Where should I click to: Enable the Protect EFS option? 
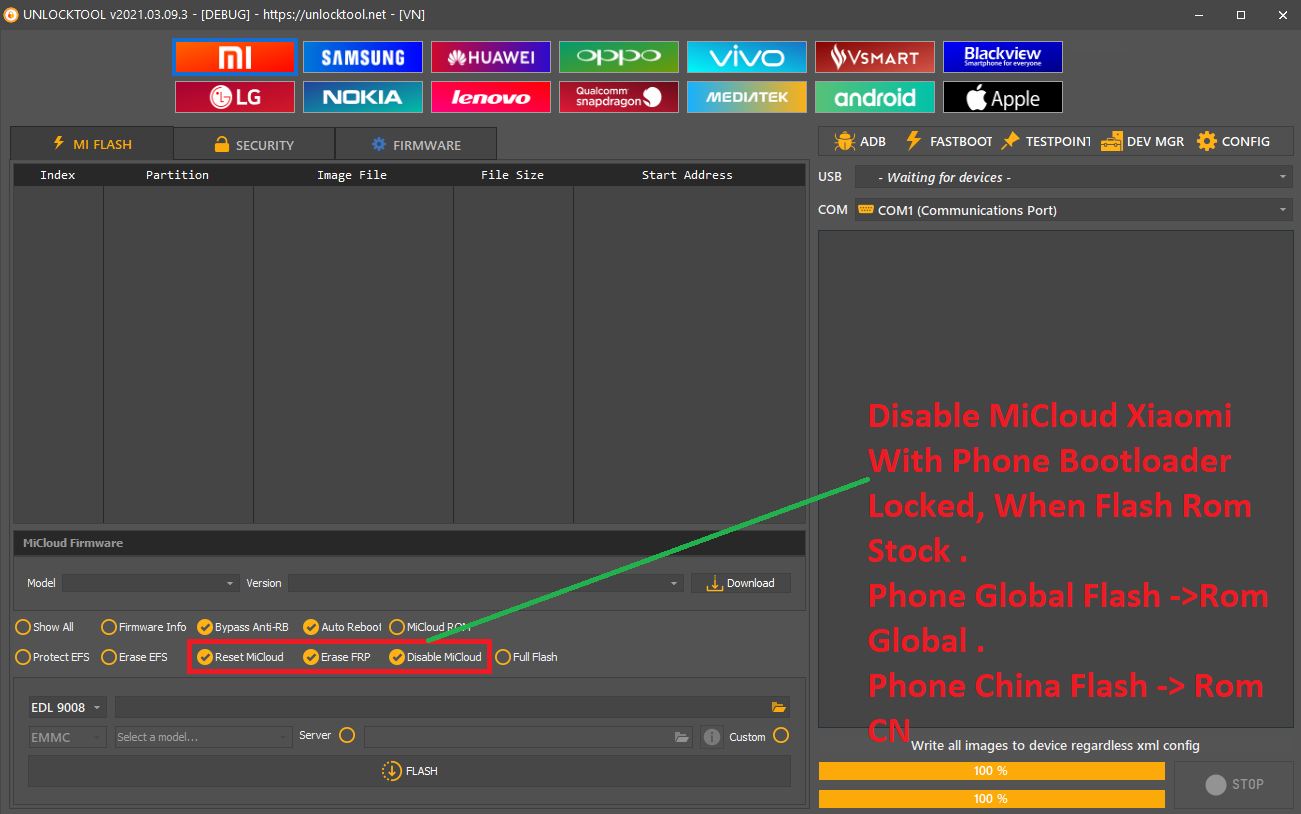point(52,657)
